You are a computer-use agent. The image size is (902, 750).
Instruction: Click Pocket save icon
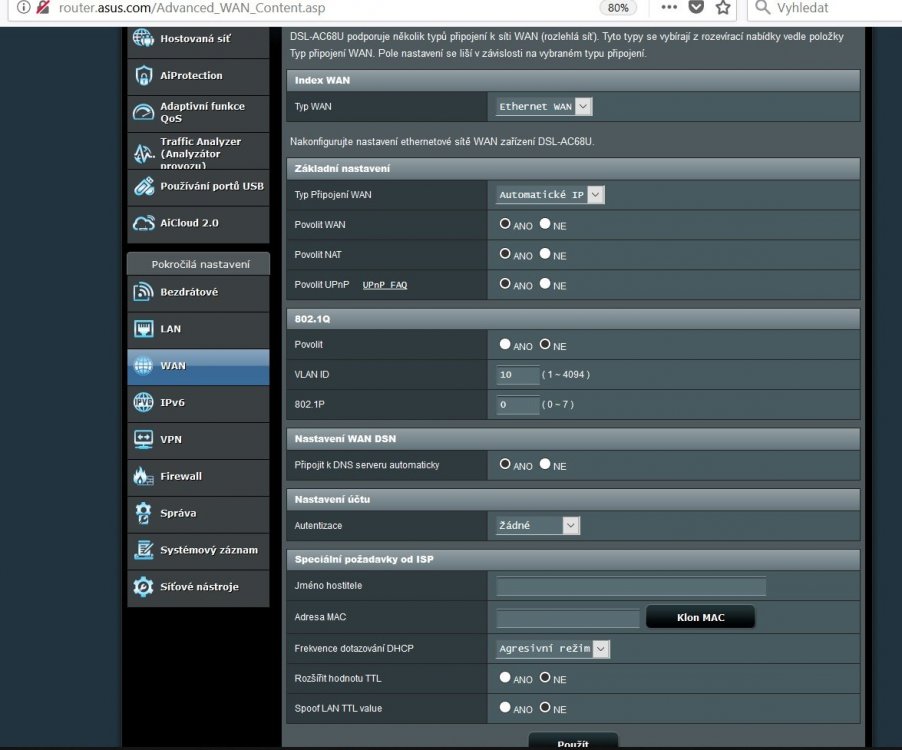tap(696, 7)
